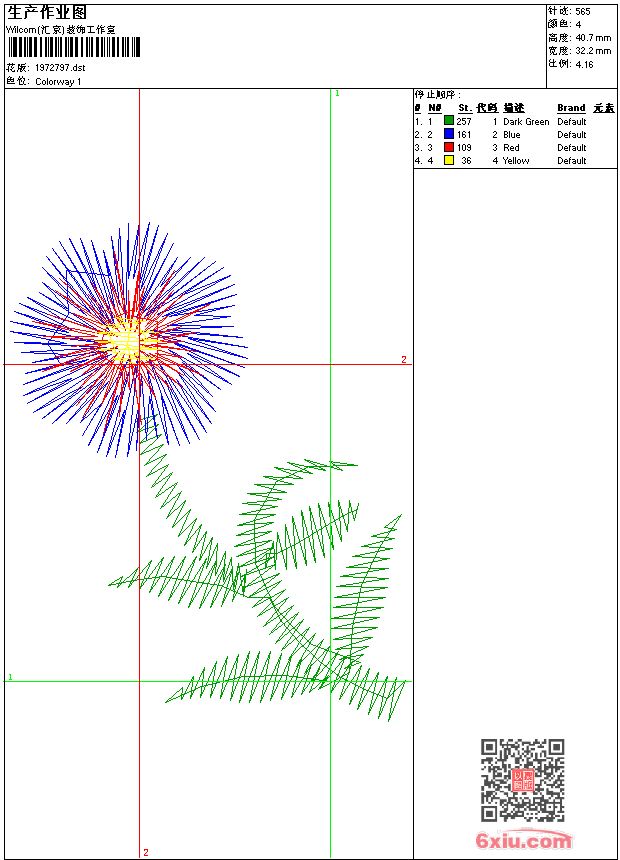This screenshot has width=620, height=860.
Task: Click the Brand column header
Action: pyautogui.click(x=571, y=108)
